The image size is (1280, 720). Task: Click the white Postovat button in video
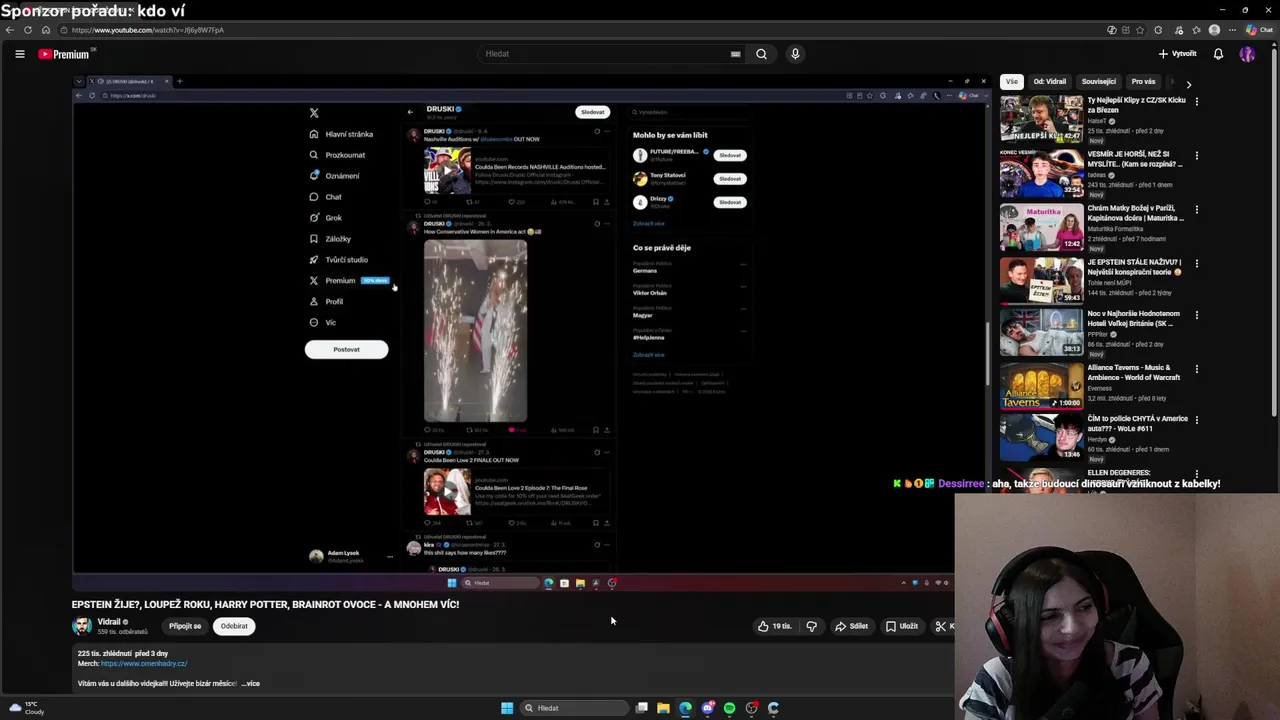click(x=346, y=349)
